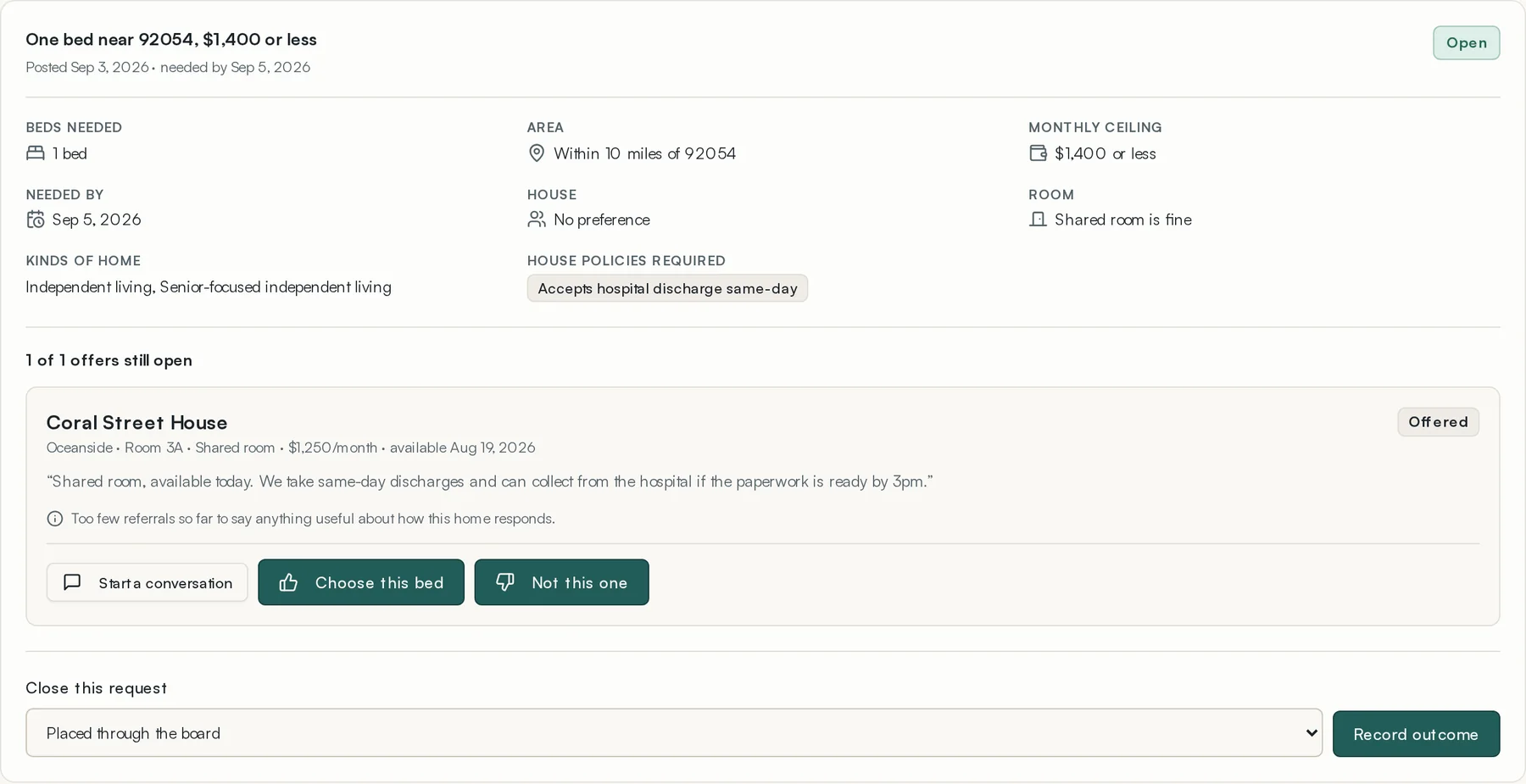Click the Record outcome button
This screenshot has width=1526, height=784.
point(1416,734)
